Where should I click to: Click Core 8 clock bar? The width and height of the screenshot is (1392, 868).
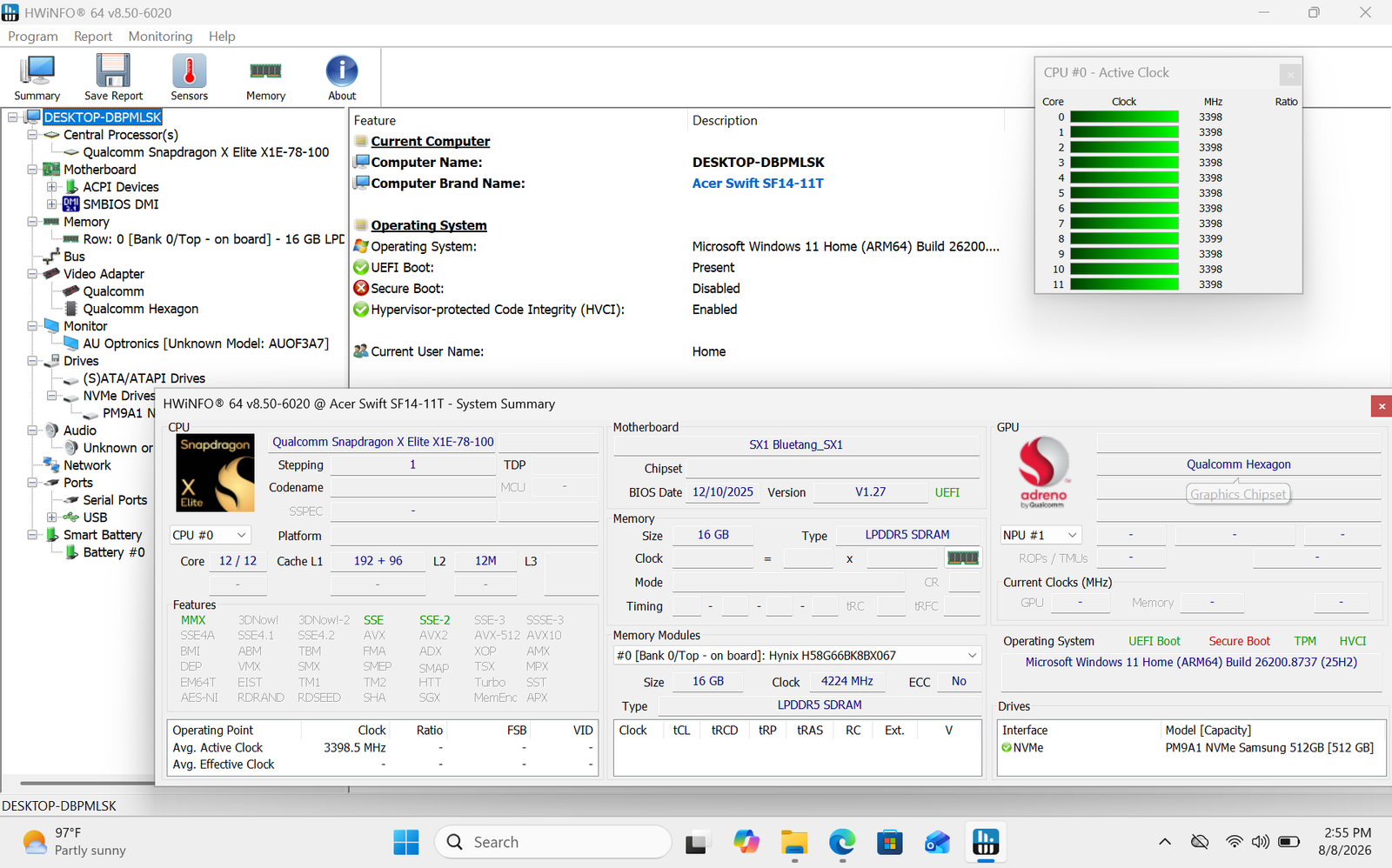point(1124,239)
